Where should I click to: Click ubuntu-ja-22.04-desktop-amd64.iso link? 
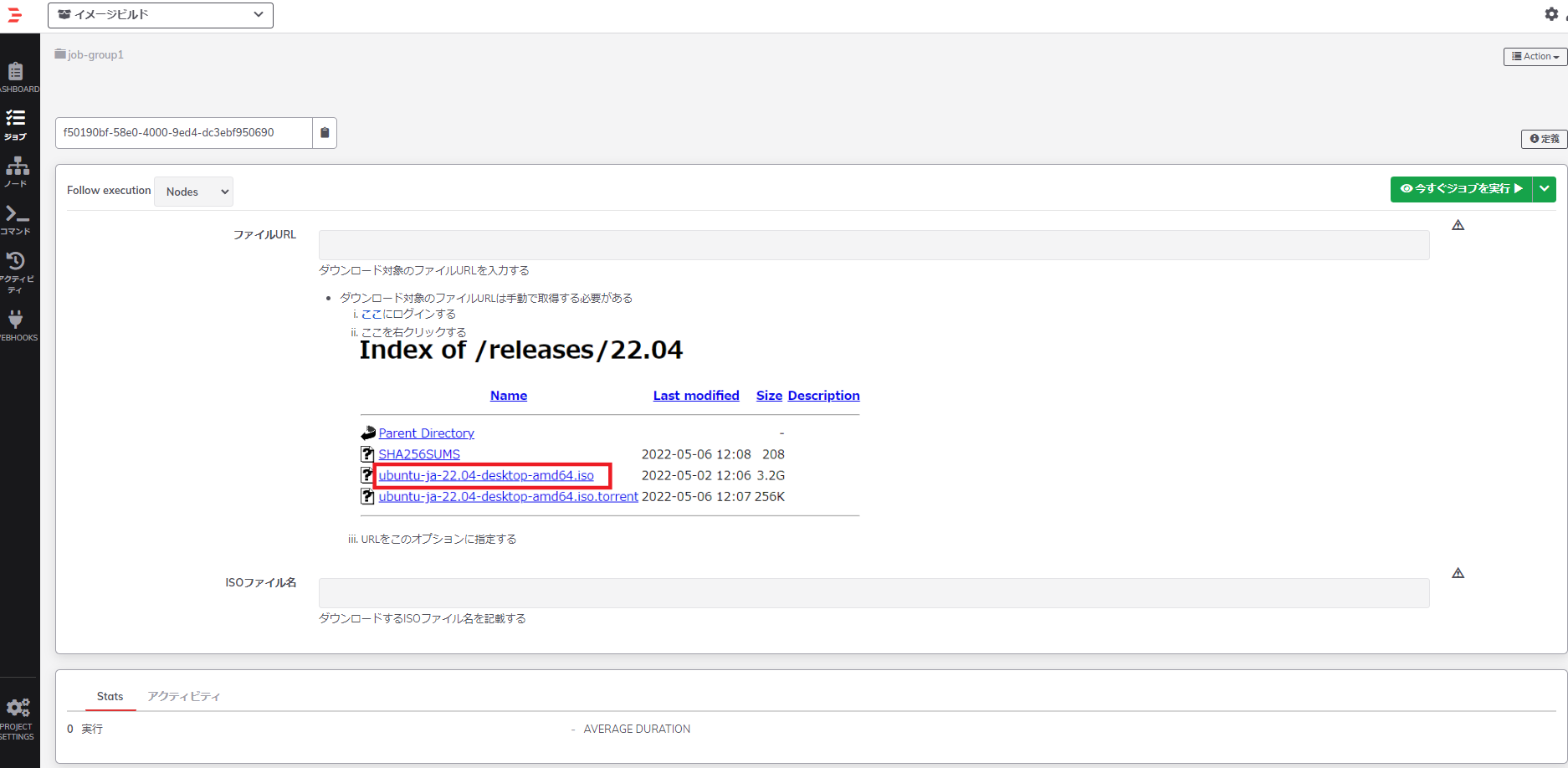pyautogui.click(x=486, y=475)
